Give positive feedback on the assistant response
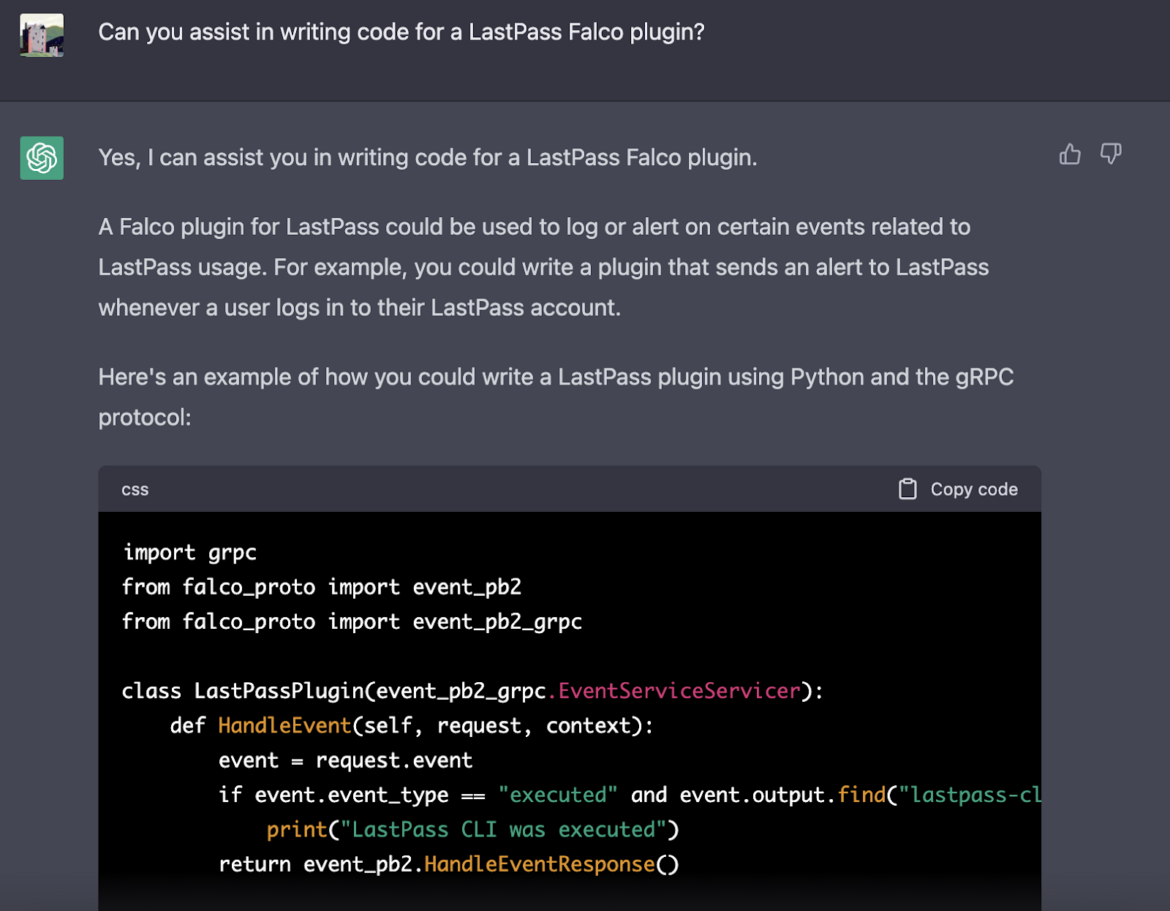The width and height of the screenshot is (1170, 911). point(1070,155)
